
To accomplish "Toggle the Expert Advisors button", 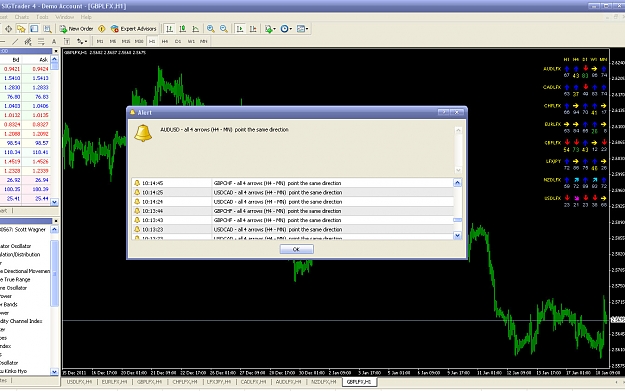I will pos(134,29).
